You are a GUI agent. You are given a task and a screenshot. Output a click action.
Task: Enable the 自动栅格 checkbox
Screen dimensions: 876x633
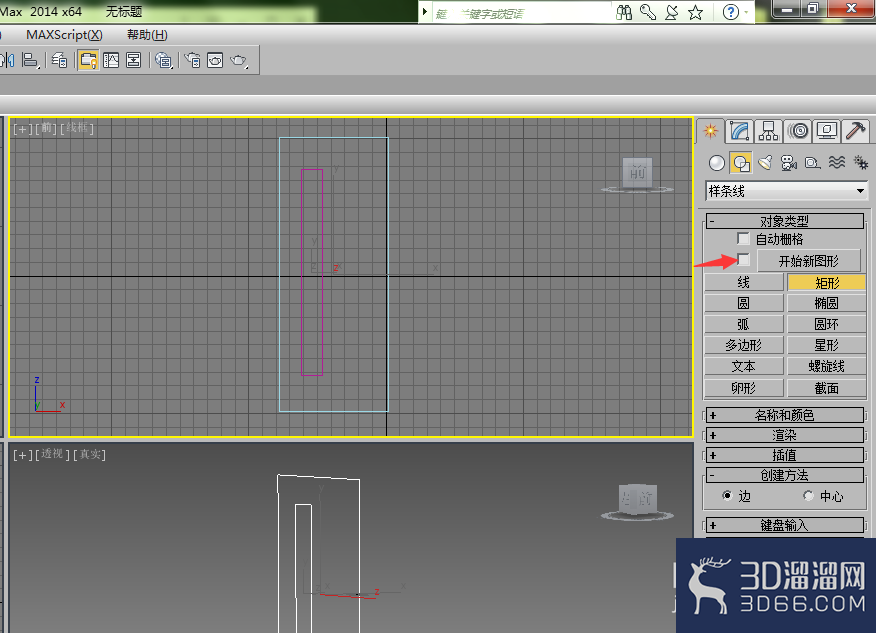743,239
